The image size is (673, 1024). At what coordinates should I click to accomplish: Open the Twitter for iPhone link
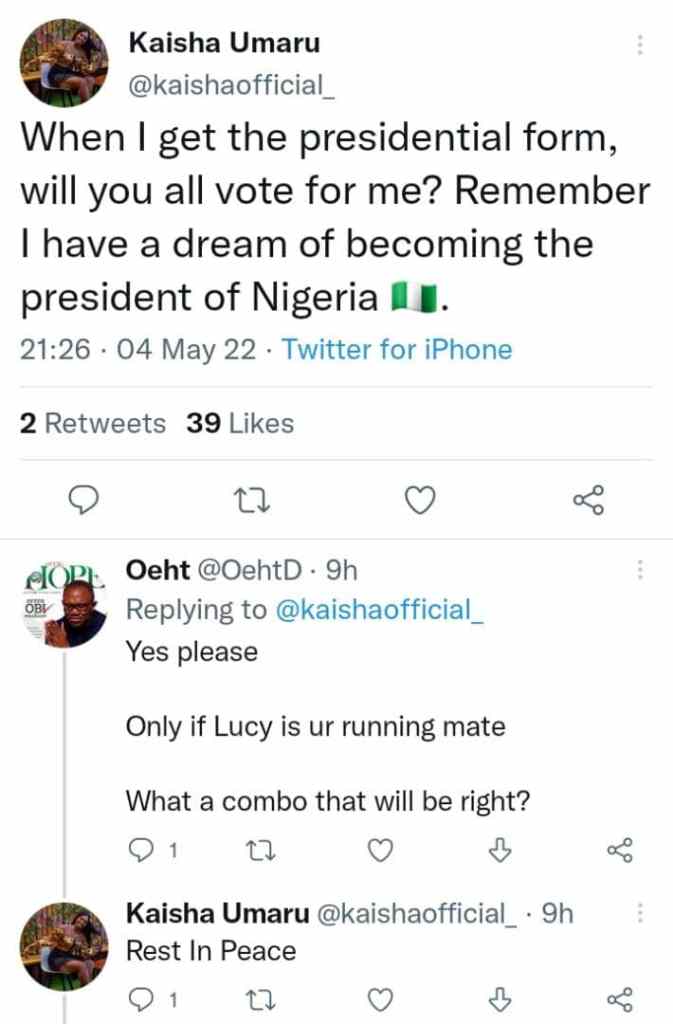(397, 350)
